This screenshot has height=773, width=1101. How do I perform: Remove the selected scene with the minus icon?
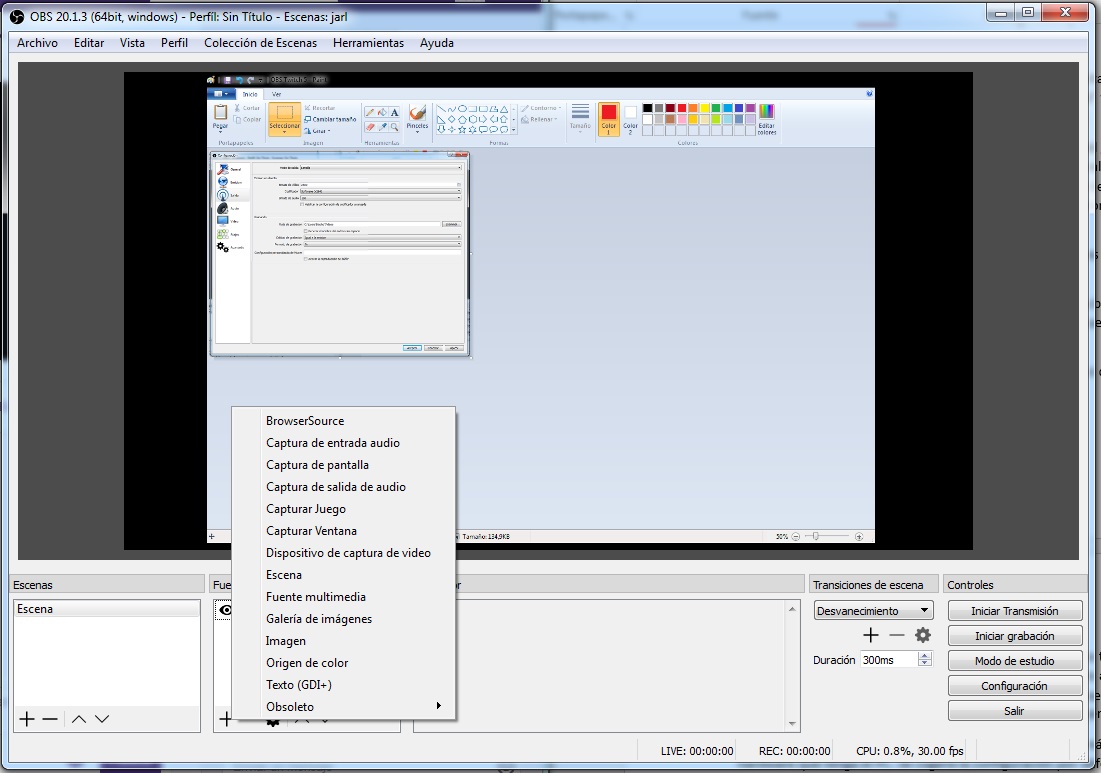(x=50, y=719)
